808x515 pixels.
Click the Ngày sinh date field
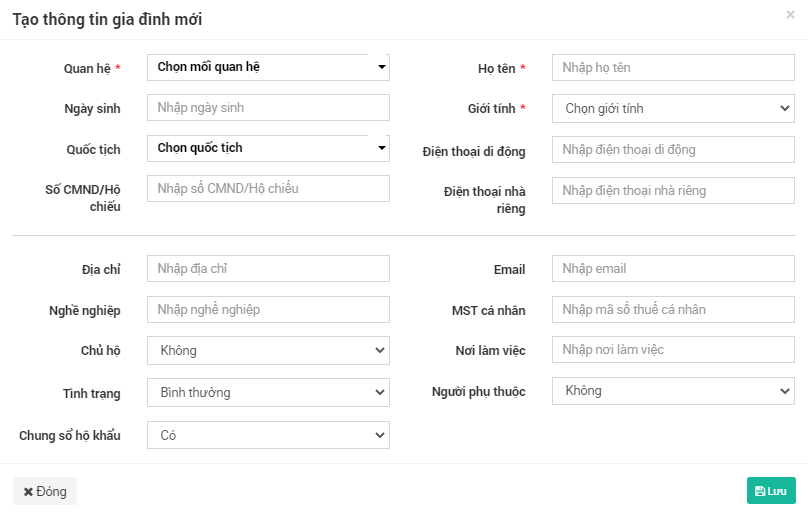pyautogui.click(x=268, y=108)
